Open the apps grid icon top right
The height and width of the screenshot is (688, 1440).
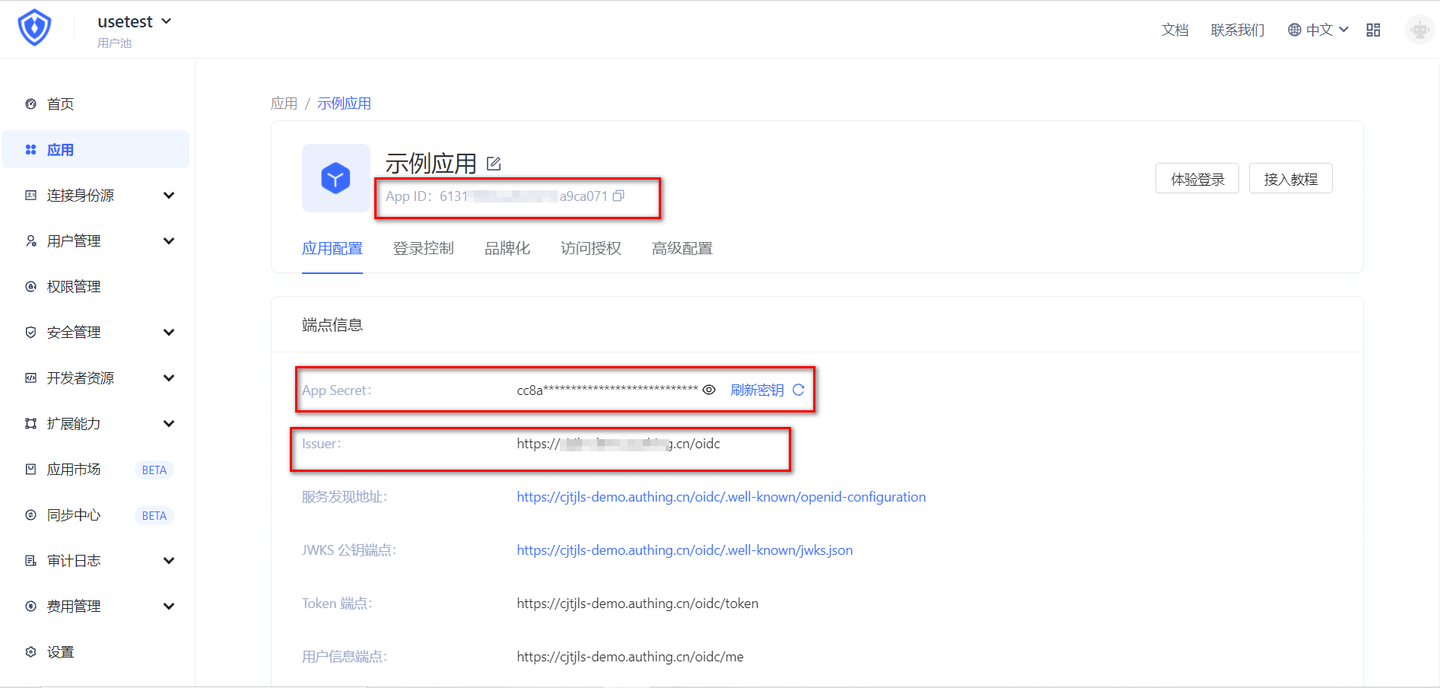[x=1373, y=29]
